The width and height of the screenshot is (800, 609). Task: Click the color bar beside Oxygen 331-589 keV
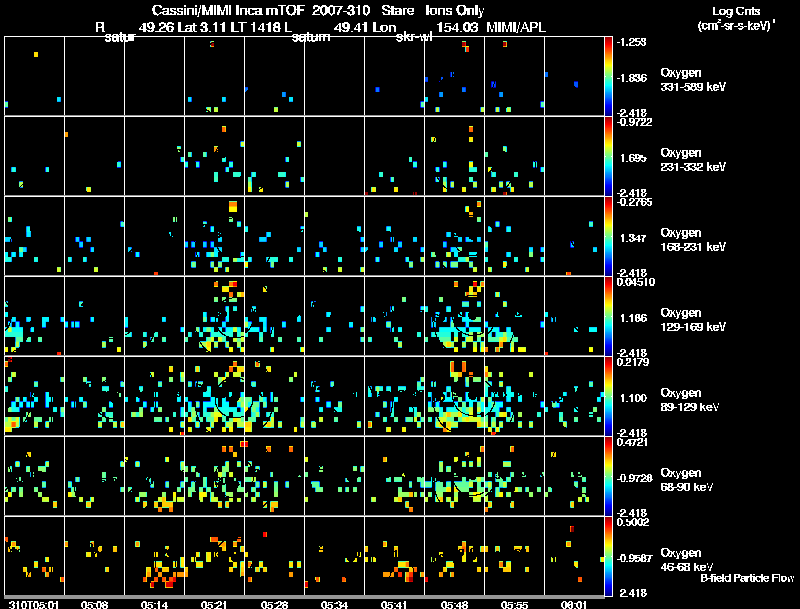point(608,76)
